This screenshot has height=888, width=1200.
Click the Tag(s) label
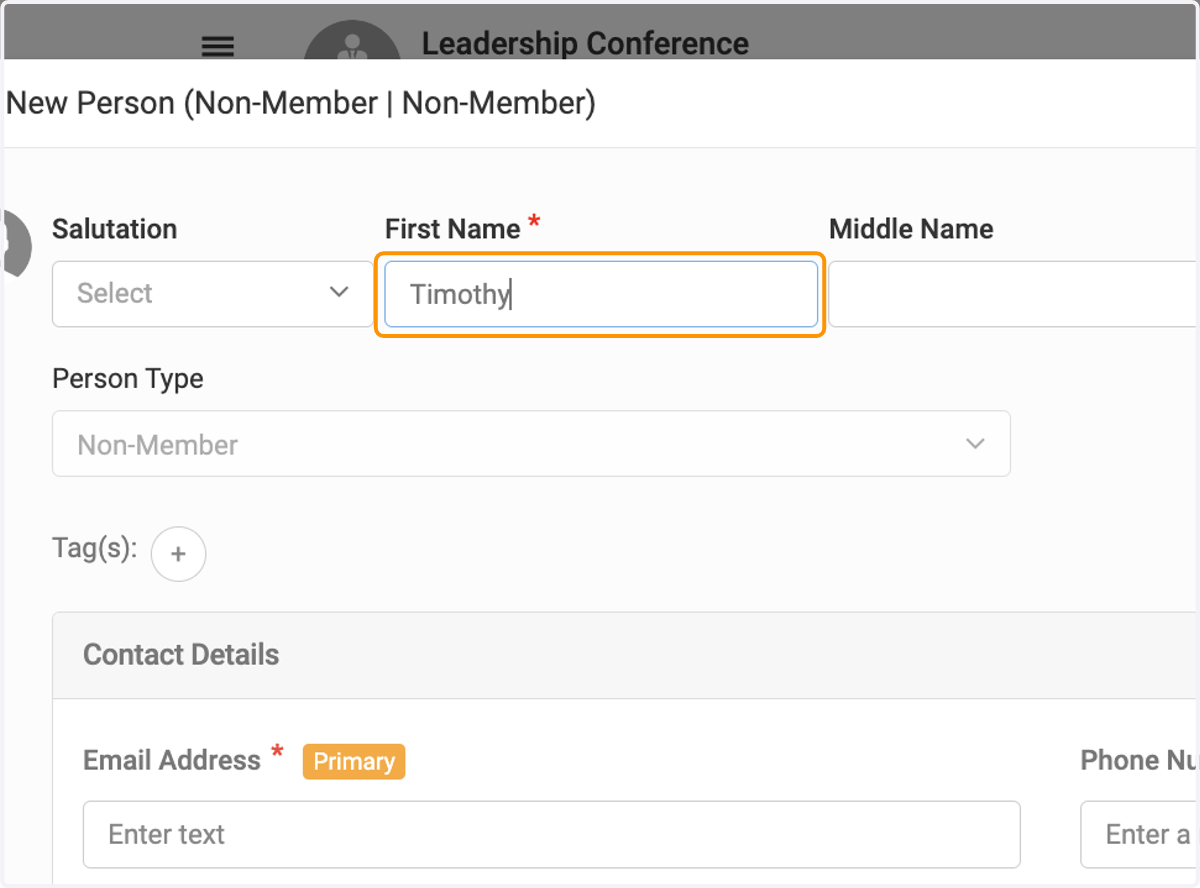95,549
